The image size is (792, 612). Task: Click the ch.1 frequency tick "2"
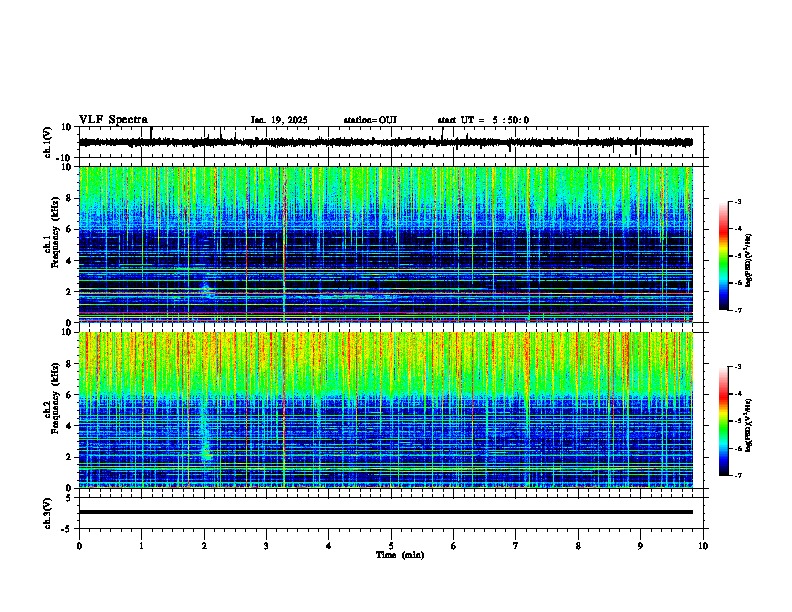pos(69,292)
